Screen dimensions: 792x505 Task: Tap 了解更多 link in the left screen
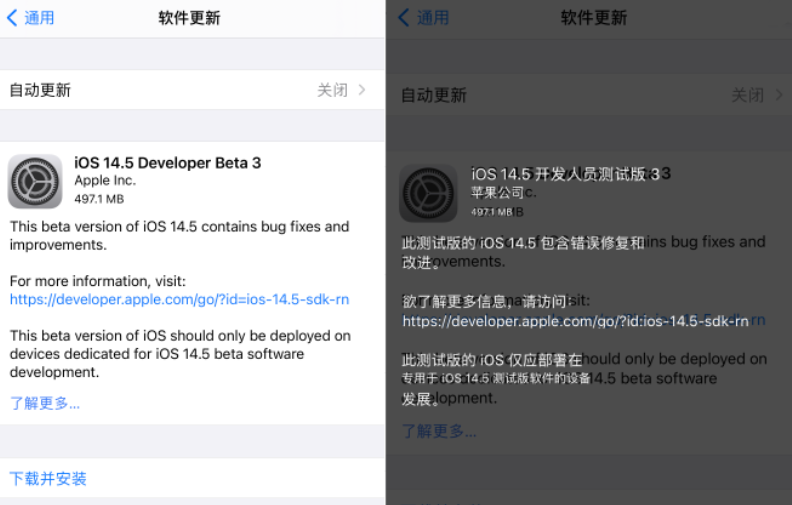45,403
